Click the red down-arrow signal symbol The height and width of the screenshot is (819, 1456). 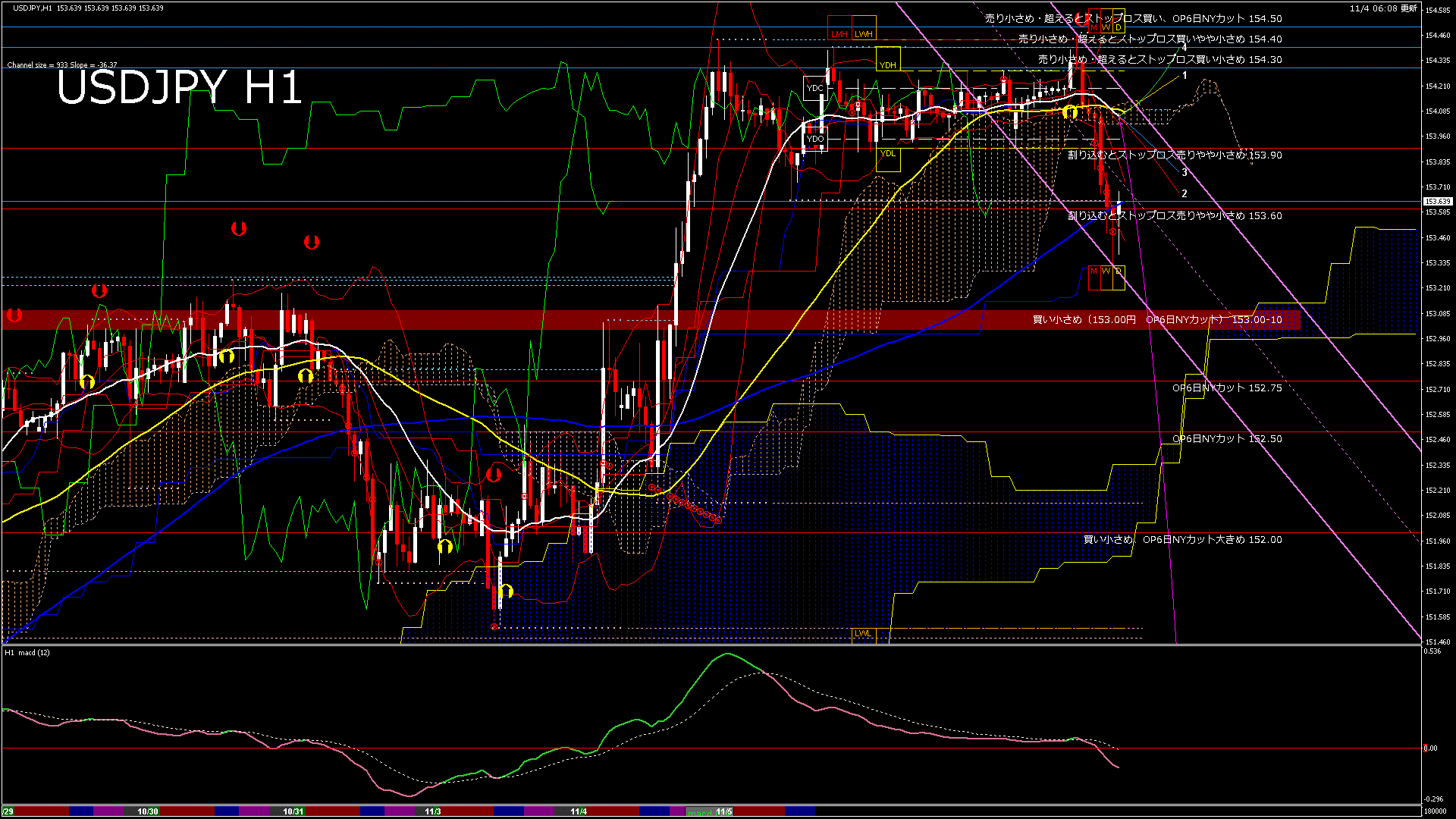click(x=240, y=227)
